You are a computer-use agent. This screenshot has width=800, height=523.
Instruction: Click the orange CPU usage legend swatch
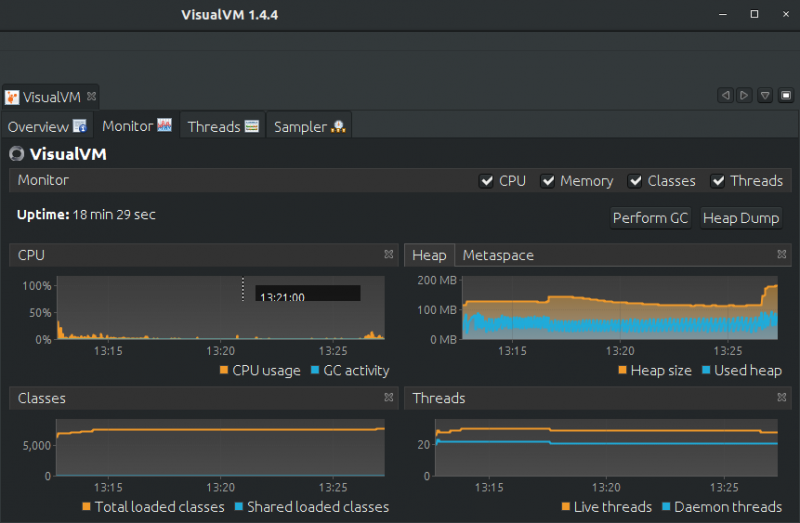[224, 371]
